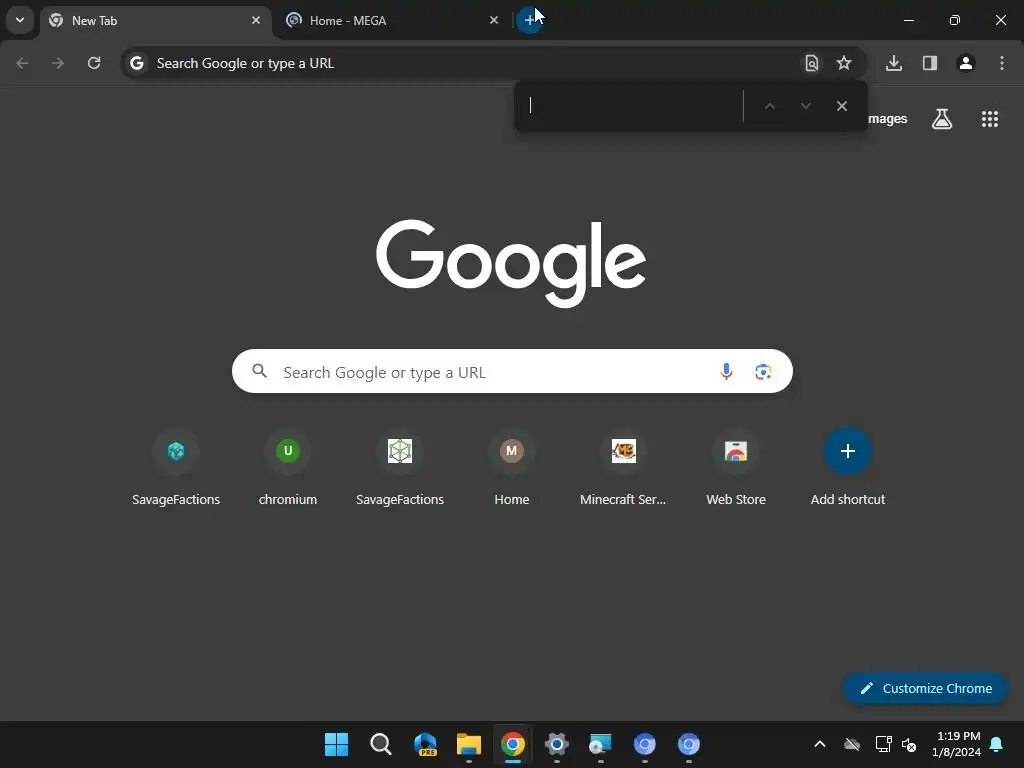Open the first Chromium taskbar icon
This screenshot has width=1024, height=768.
(645, 744)
